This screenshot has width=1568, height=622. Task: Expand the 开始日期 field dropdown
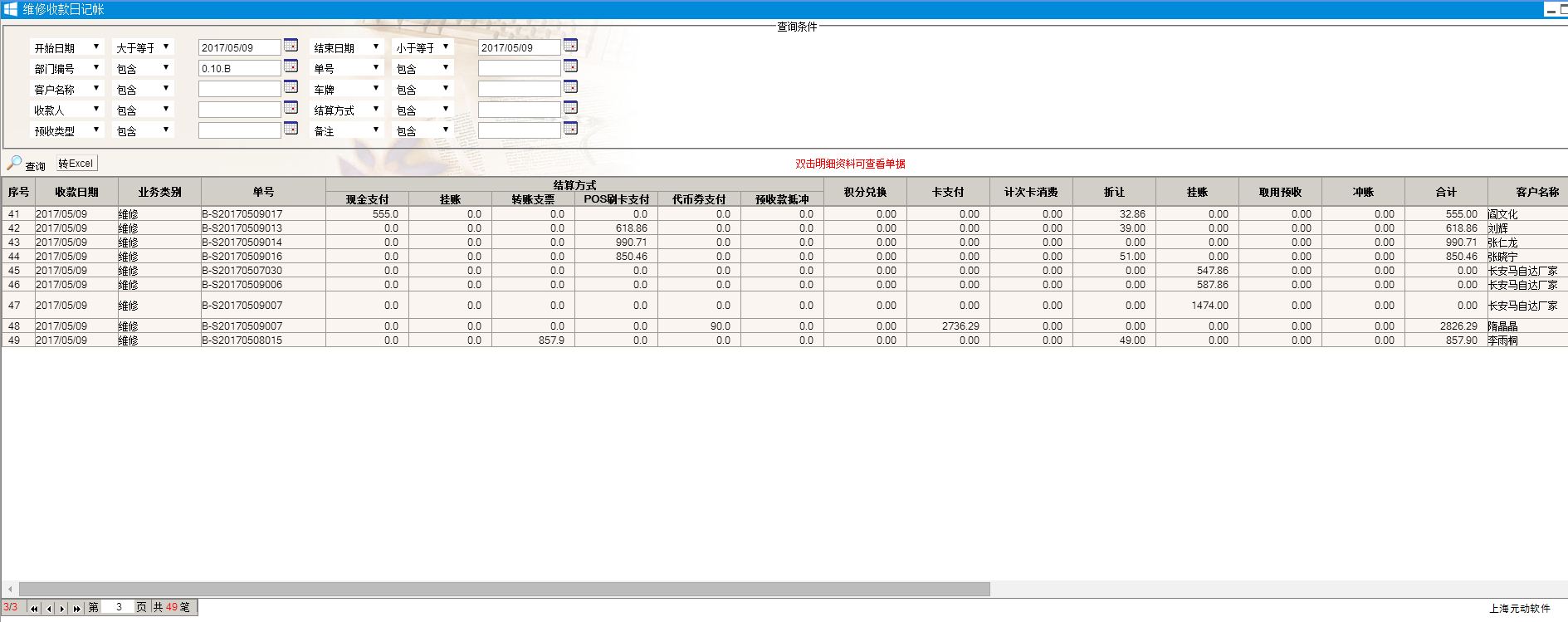[96, 47]
